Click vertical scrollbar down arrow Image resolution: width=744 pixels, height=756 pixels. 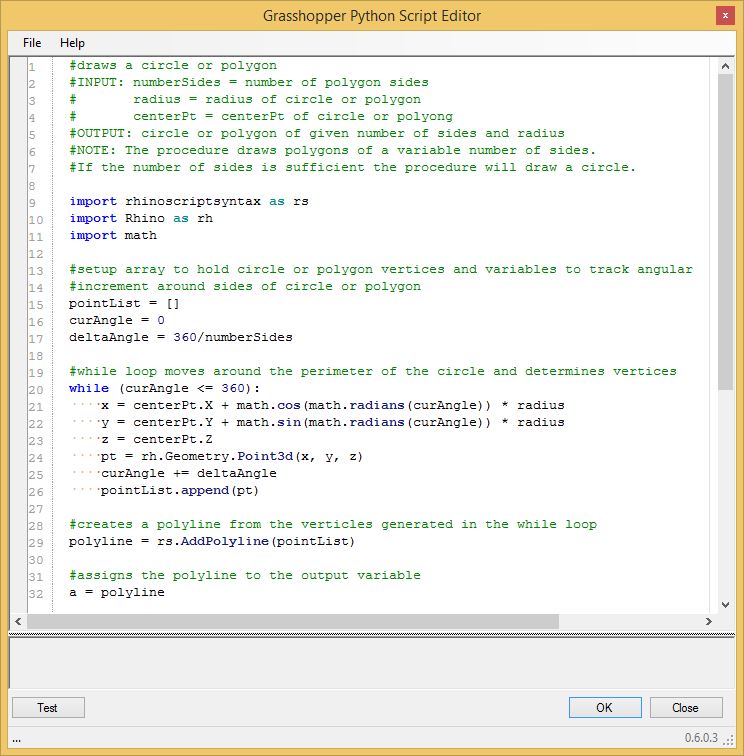[x=725, y=605]
